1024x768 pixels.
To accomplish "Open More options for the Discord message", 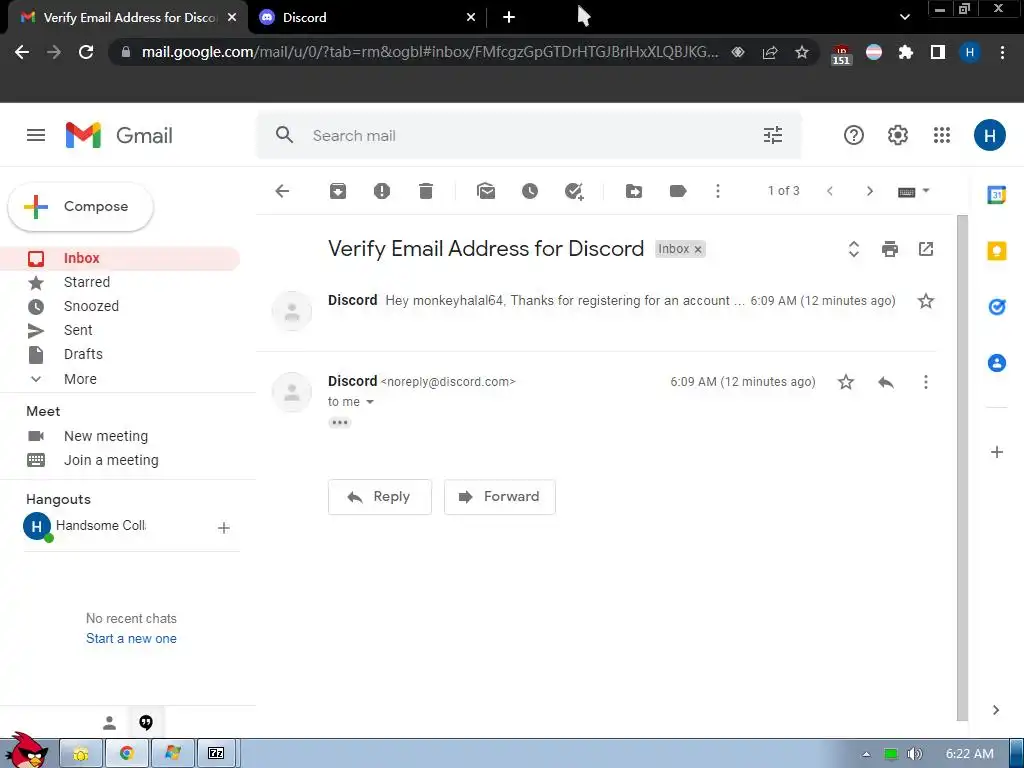I will pyautogui.click(x=925, y=382).
